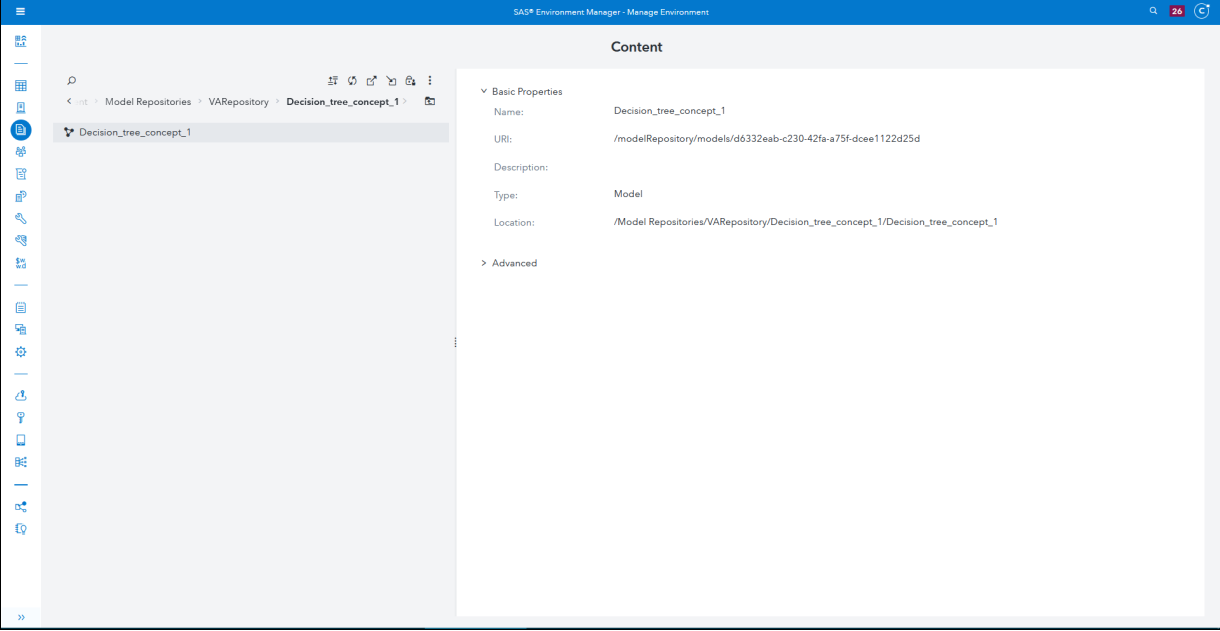This screenshot has width=1220, height=631.
Task: Click the import icon in the toolbar
Action: (x=391, y=80)
